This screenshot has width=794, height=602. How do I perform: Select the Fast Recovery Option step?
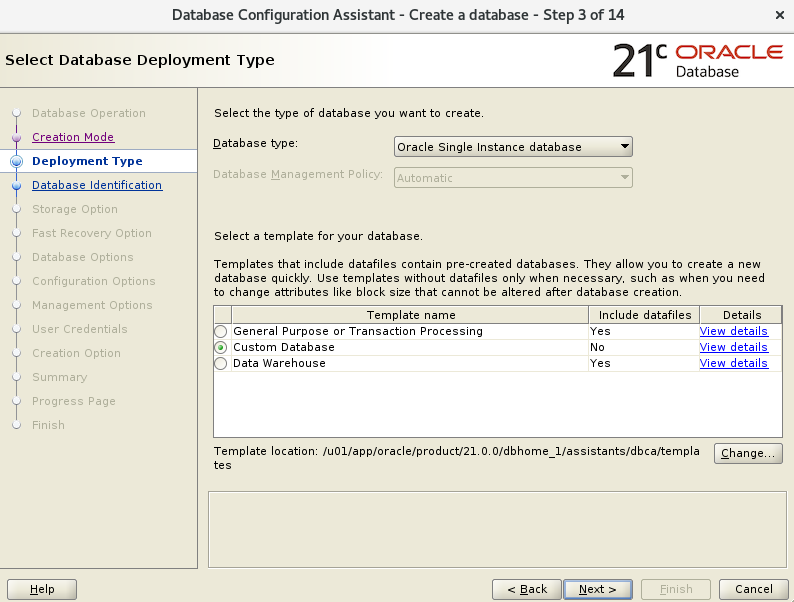coord(92,233)
